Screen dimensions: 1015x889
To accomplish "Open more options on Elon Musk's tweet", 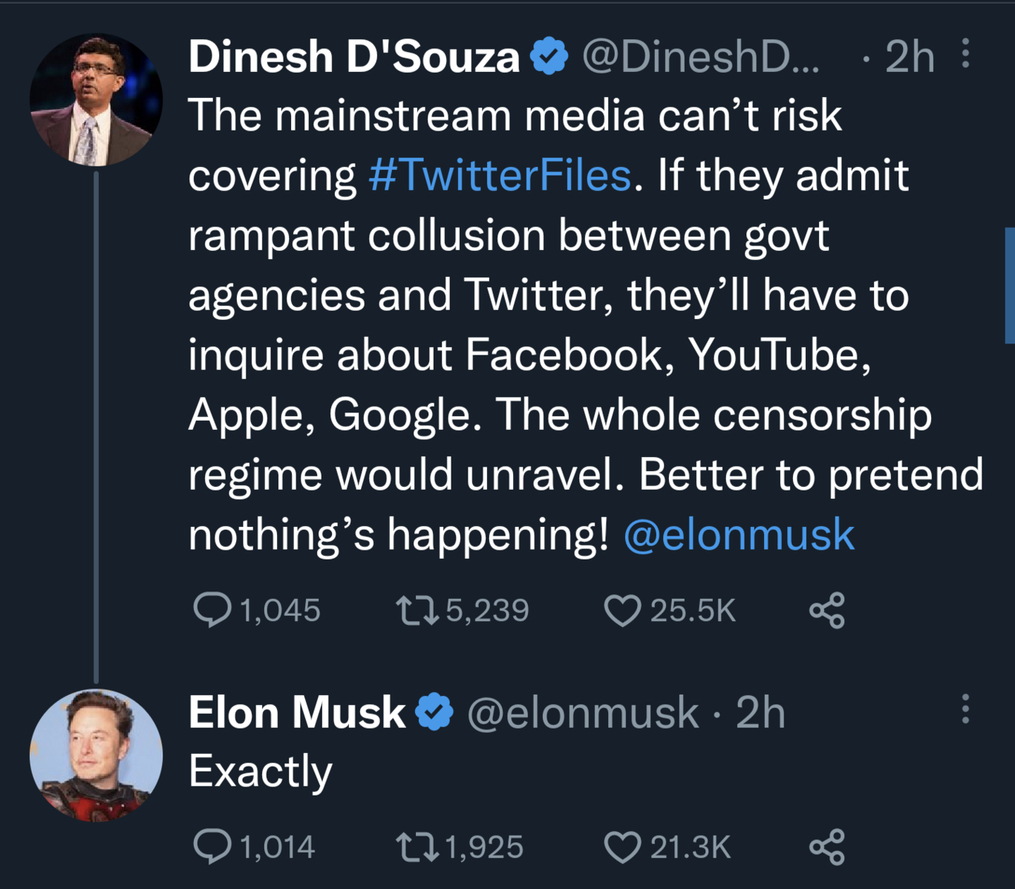I will (966, 711).
